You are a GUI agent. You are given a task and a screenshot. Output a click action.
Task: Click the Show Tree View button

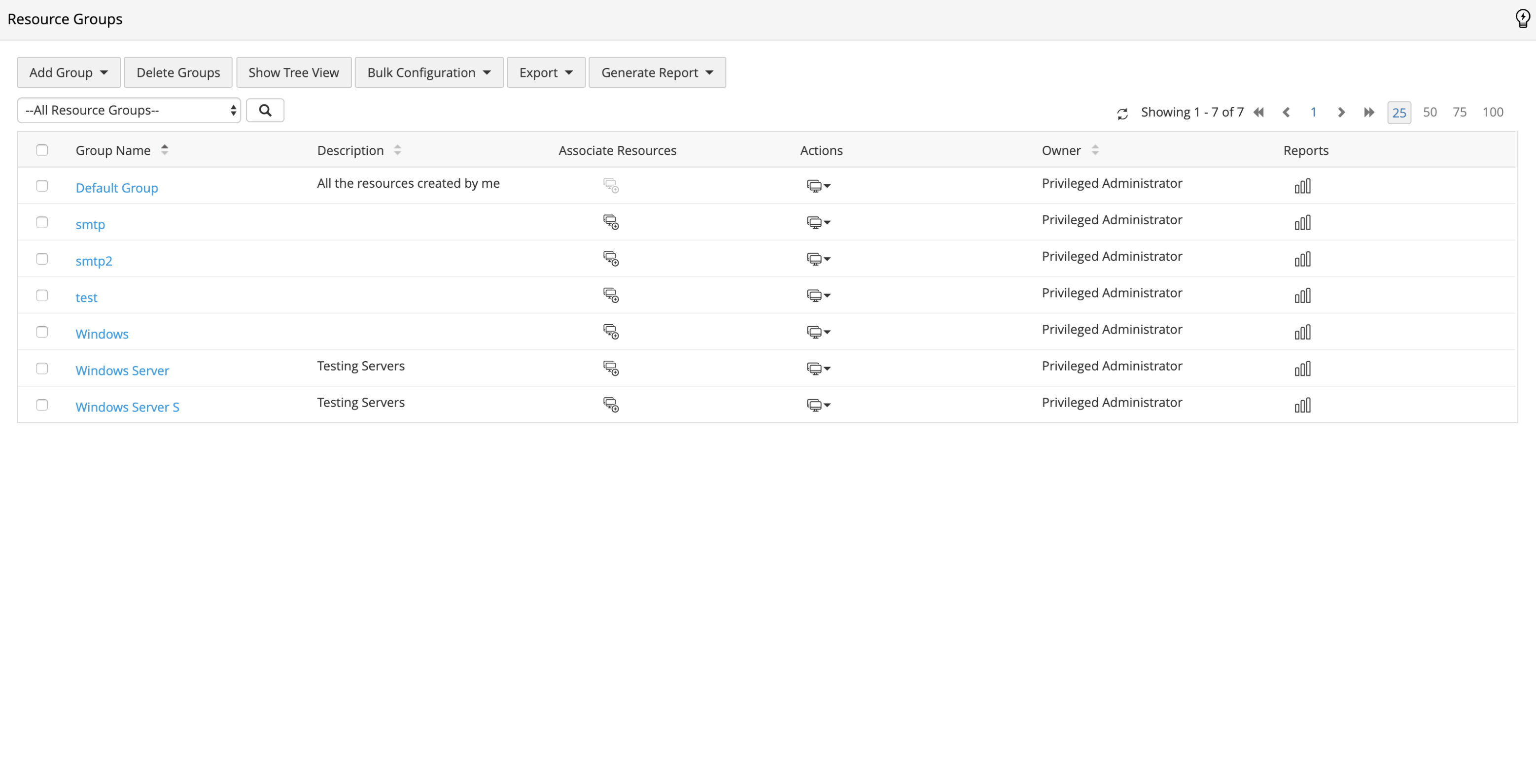[294, 71]
